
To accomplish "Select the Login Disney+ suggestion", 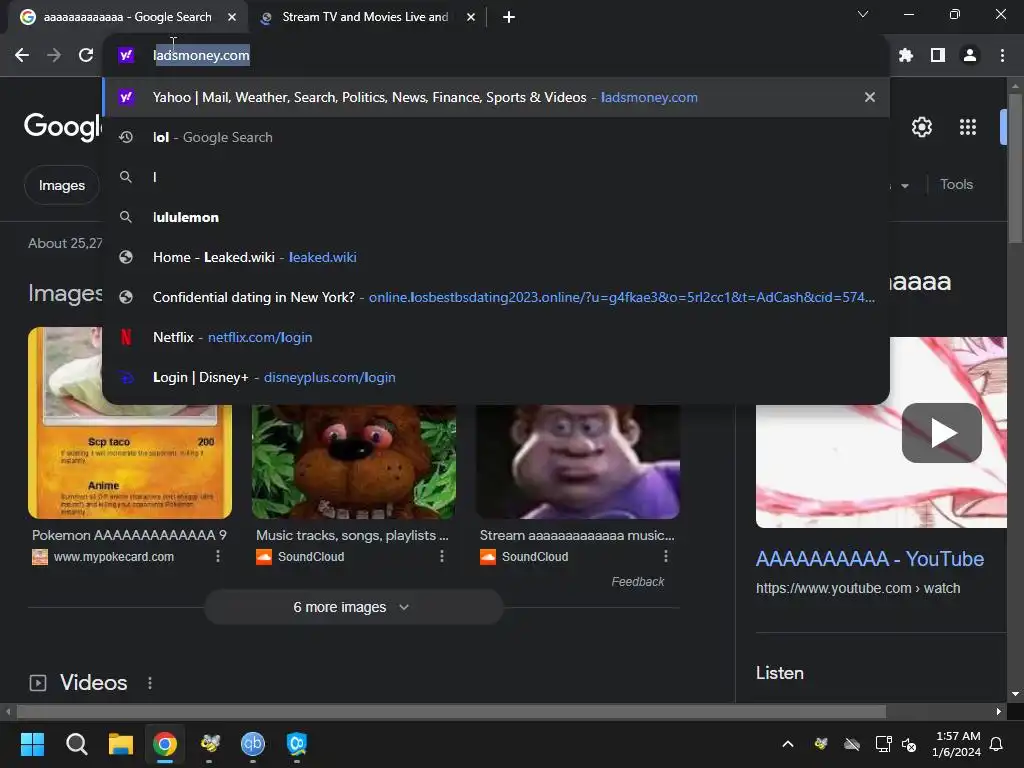I will coord(496,377).
